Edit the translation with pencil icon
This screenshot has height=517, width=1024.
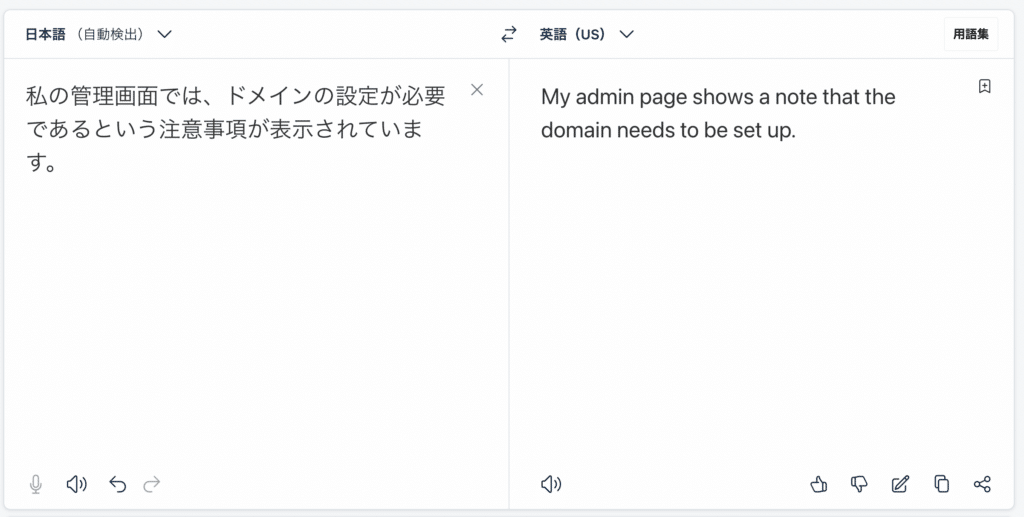tap(901, 484)
